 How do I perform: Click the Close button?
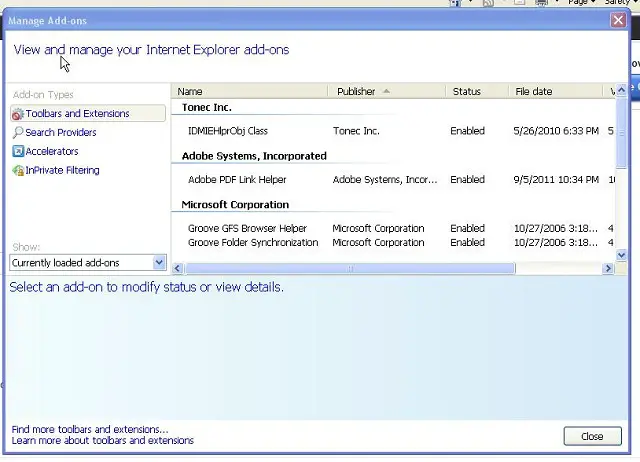(x=592, y=436)
